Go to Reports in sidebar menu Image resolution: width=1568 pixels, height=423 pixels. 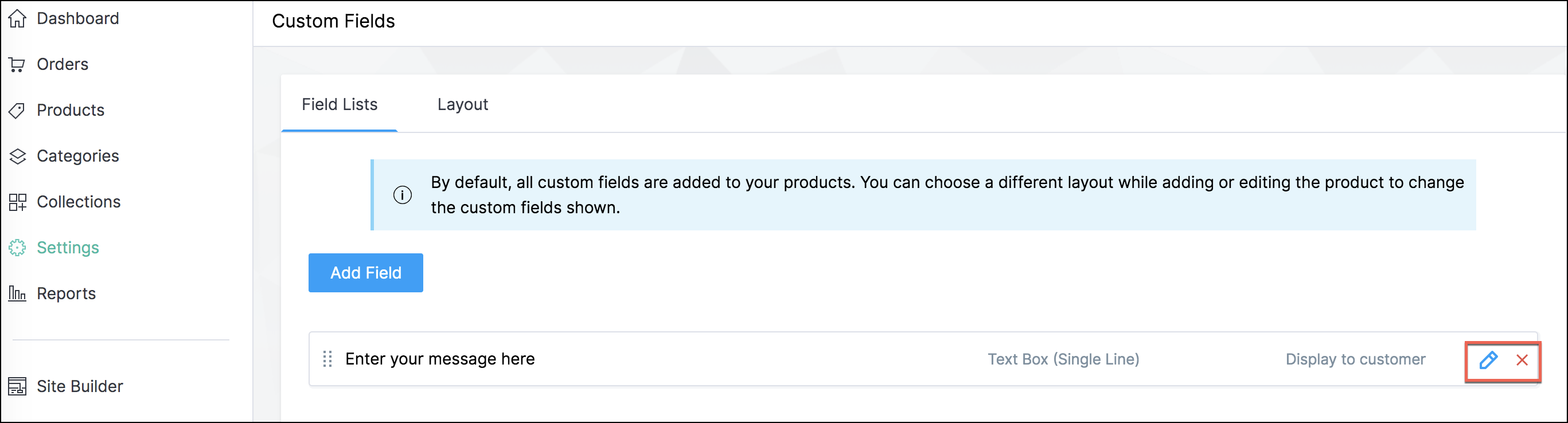[66, 293]
